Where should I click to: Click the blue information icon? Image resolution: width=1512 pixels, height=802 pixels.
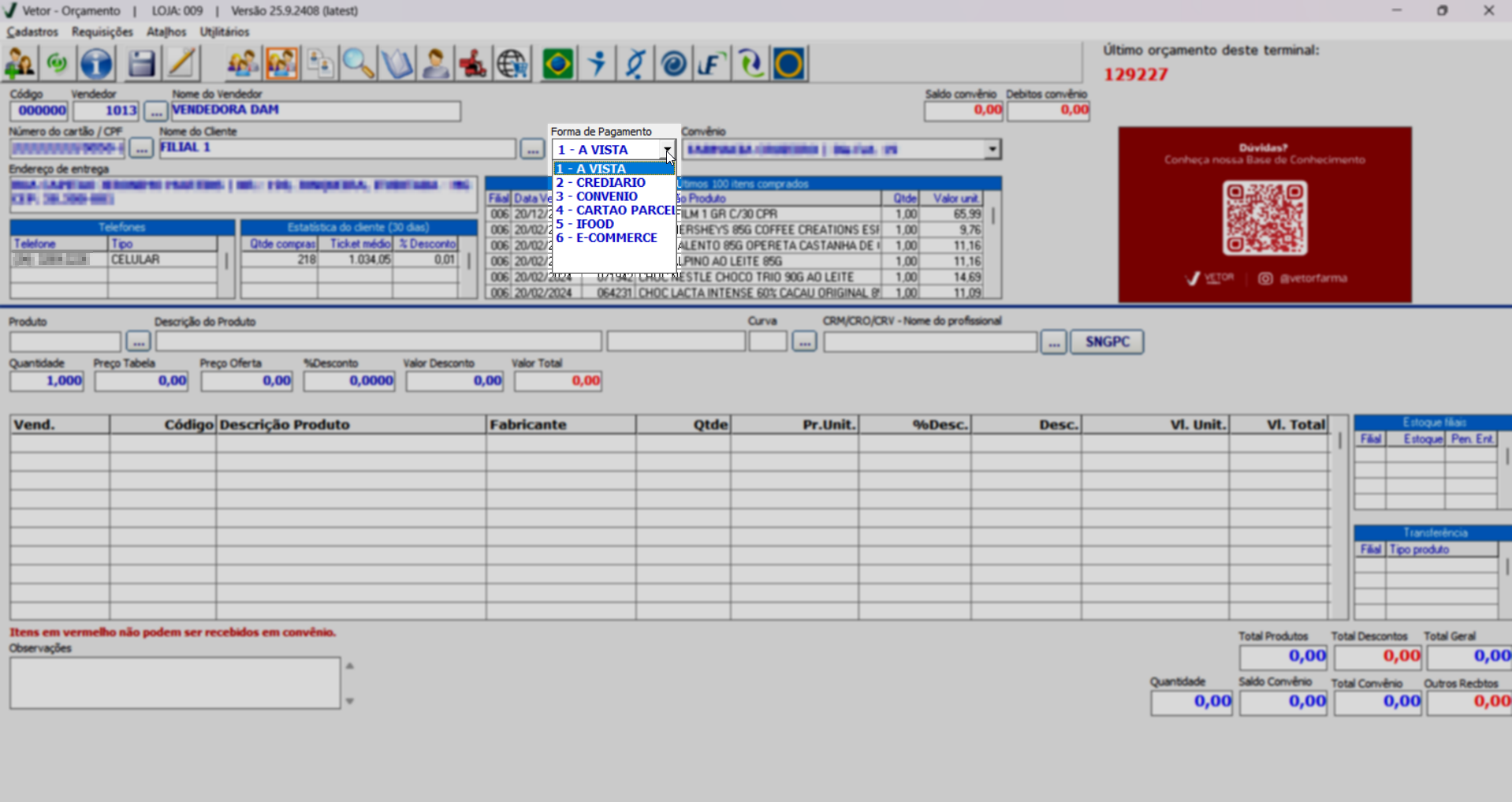tap(97, 64)
